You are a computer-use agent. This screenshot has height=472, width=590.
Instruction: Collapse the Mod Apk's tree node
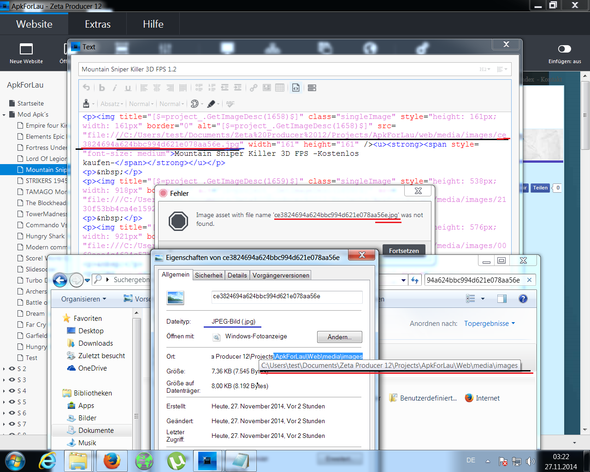4,114
